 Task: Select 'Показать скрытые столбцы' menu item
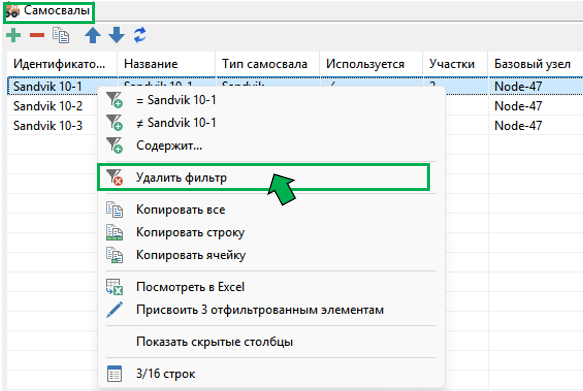[x=271, y=342]
